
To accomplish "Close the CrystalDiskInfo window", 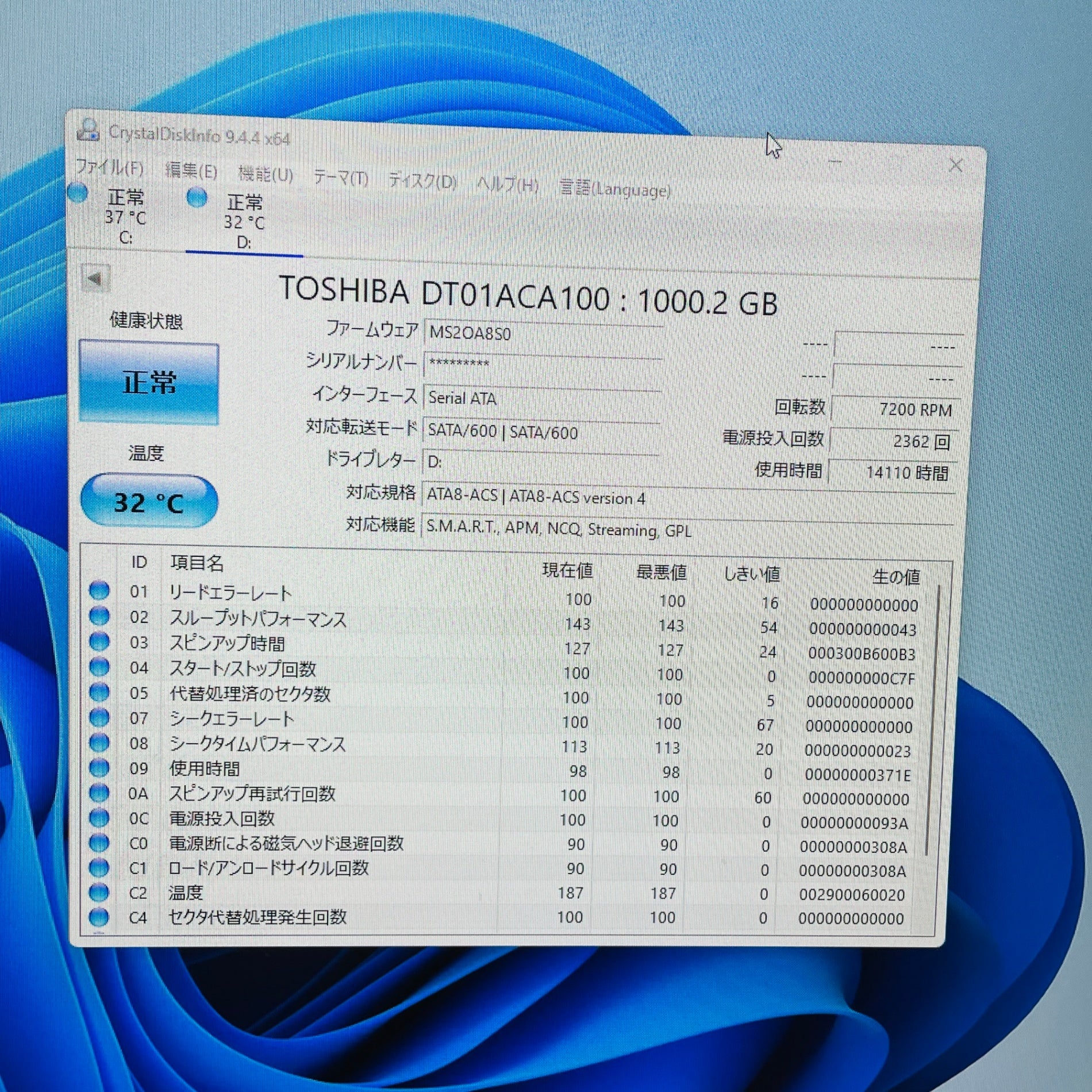I will pyautogui.click(x=956, y=166).
